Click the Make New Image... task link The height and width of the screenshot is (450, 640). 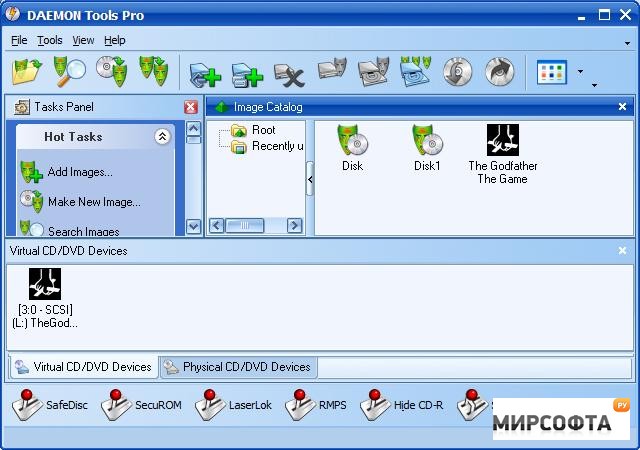coord(93,202)
